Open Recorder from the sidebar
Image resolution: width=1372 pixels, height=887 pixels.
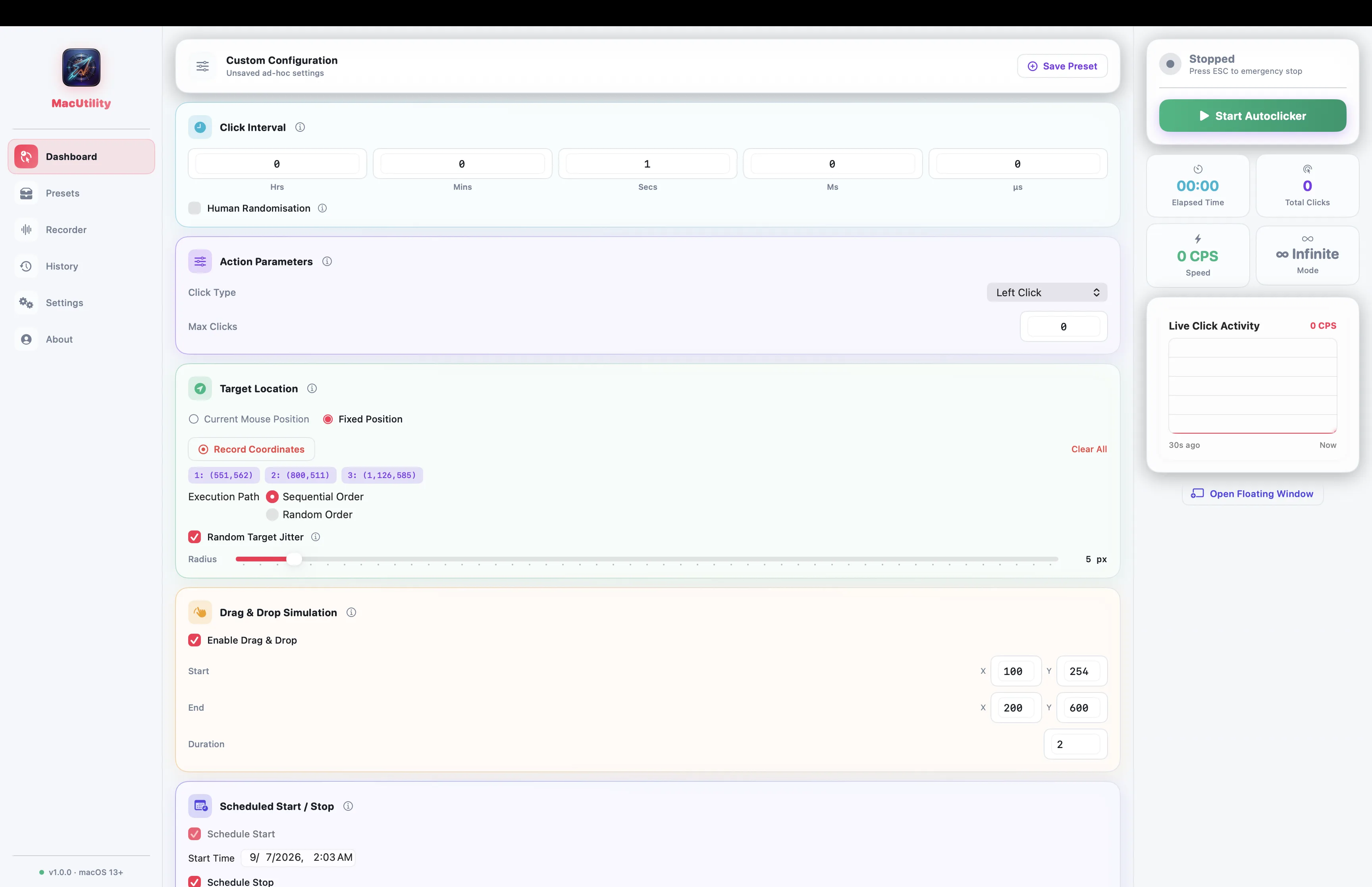coord(81,230)
